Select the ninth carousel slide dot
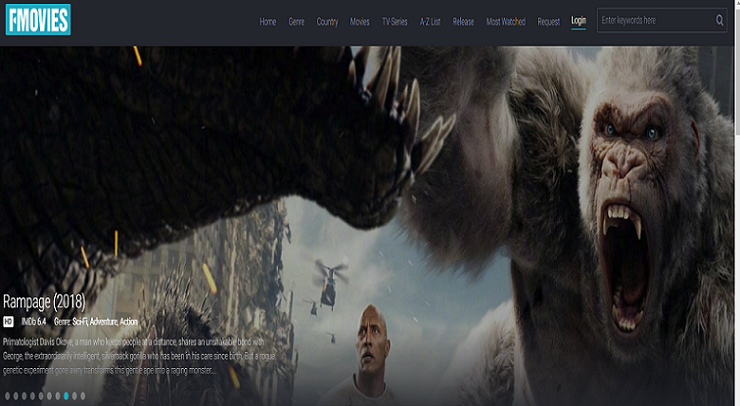Image resolution: width=740 pixels, height=406 pixels. coord(75,396)
